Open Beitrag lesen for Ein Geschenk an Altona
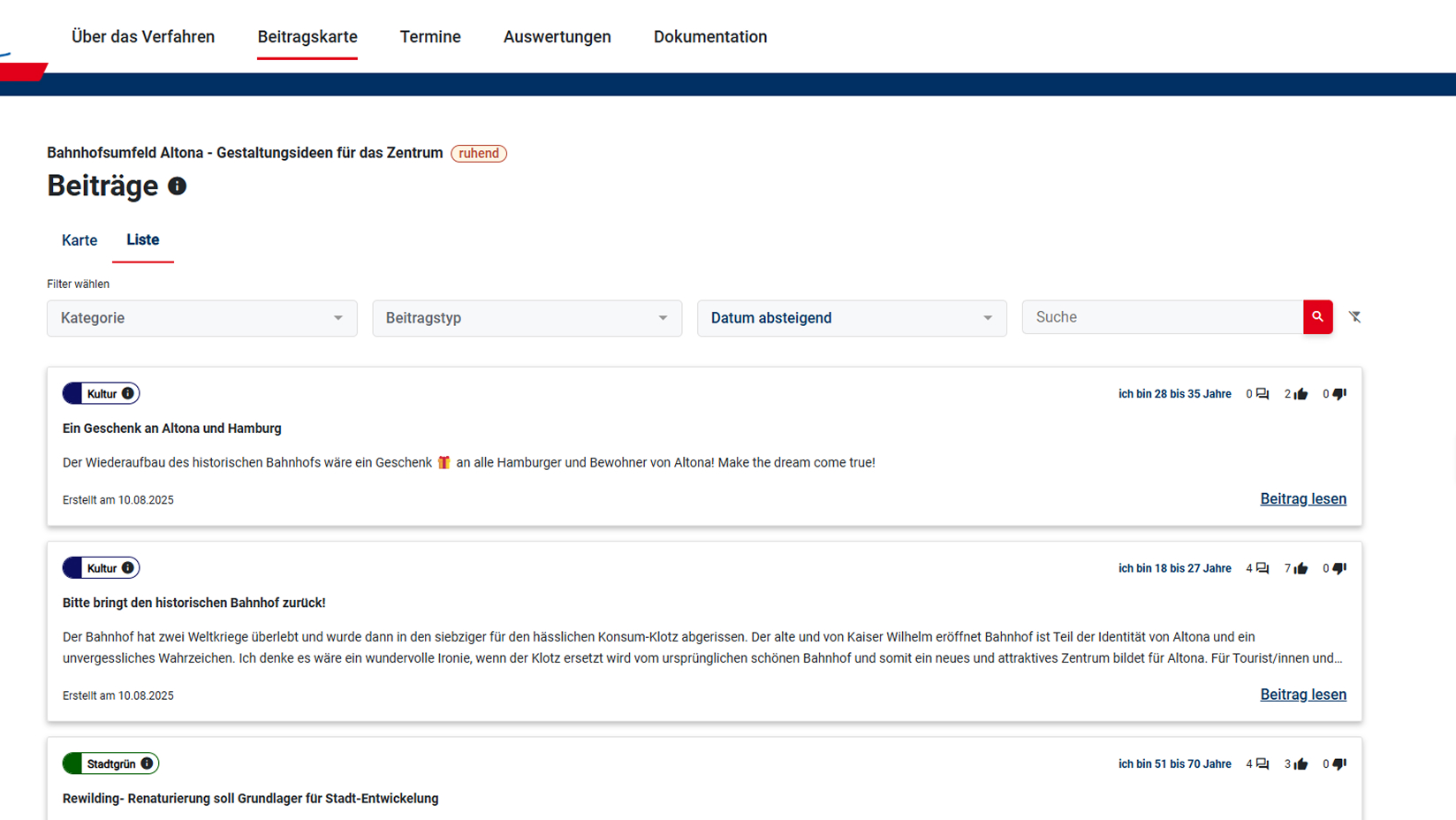The height and width of the screenshot is (820, 1456). tap(1303, 498)
